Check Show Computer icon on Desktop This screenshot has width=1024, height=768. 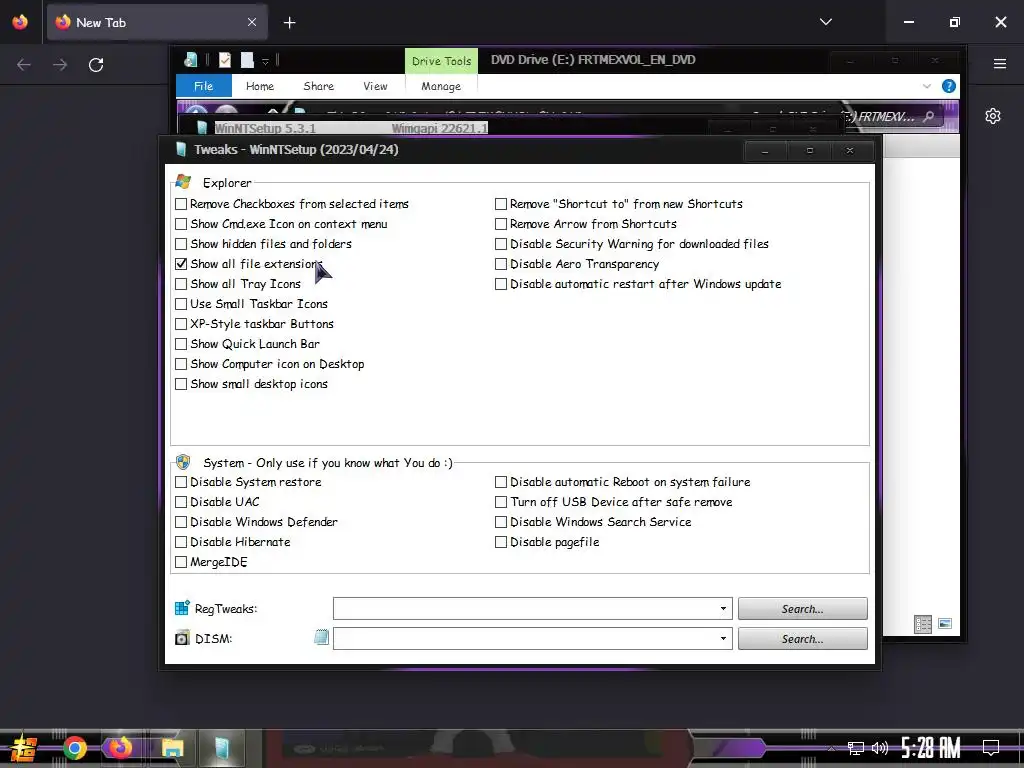181,364
